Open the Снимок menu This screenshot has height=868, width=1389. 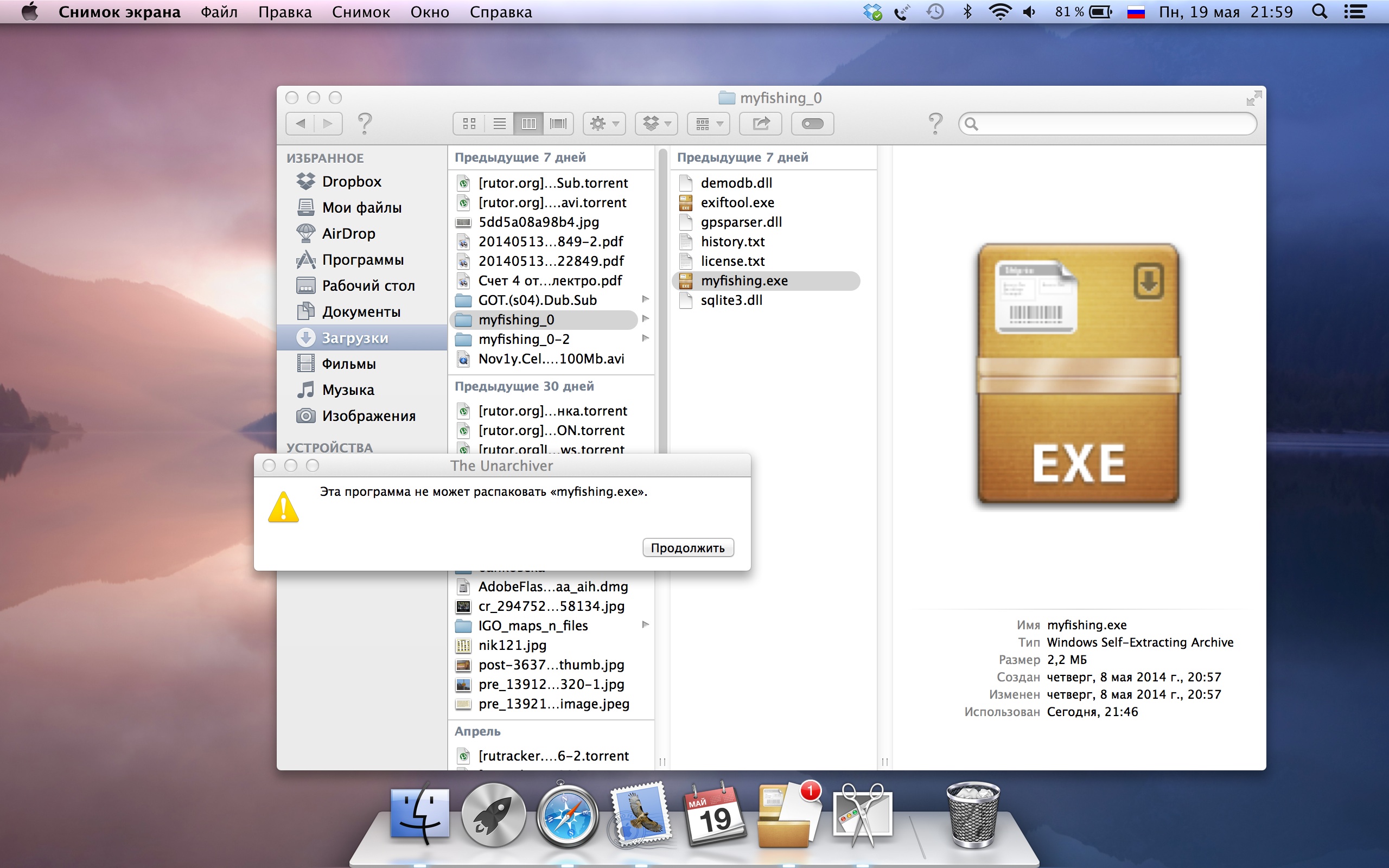[360, 12]
